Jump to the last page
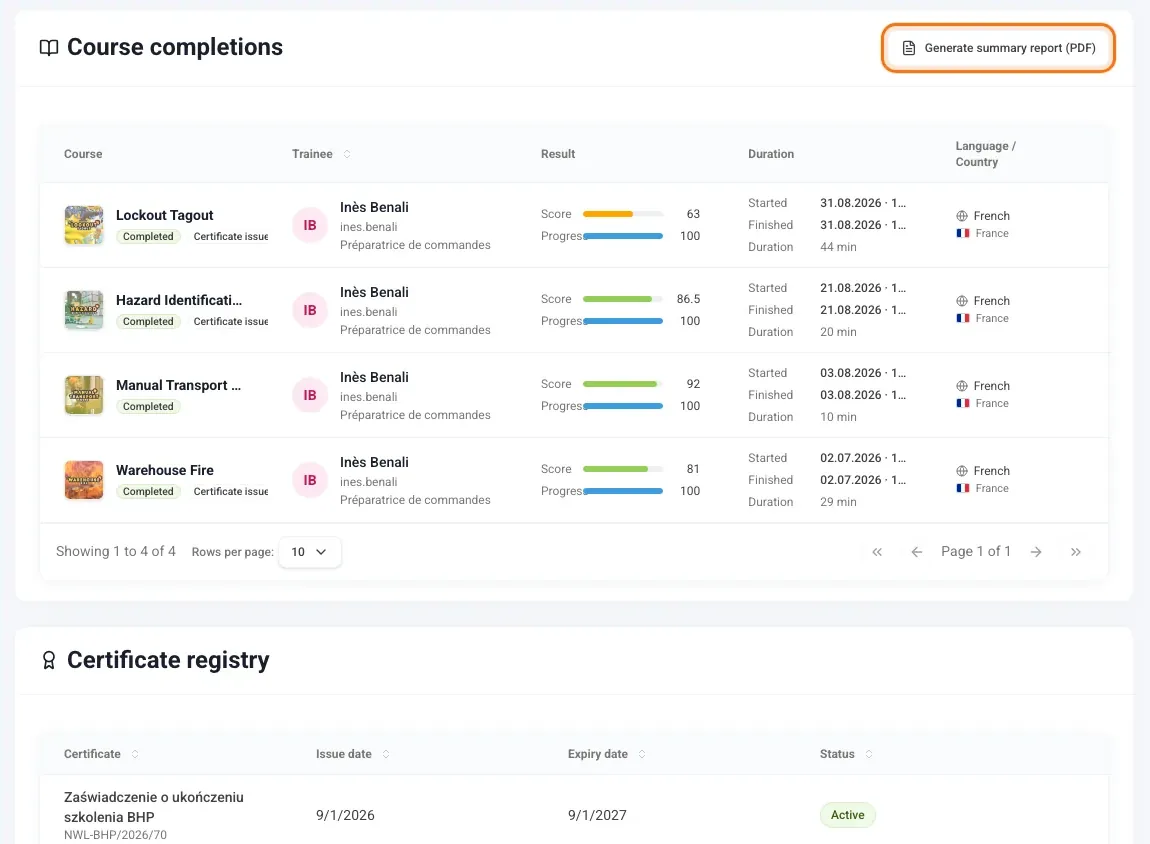 point(1075,552)
